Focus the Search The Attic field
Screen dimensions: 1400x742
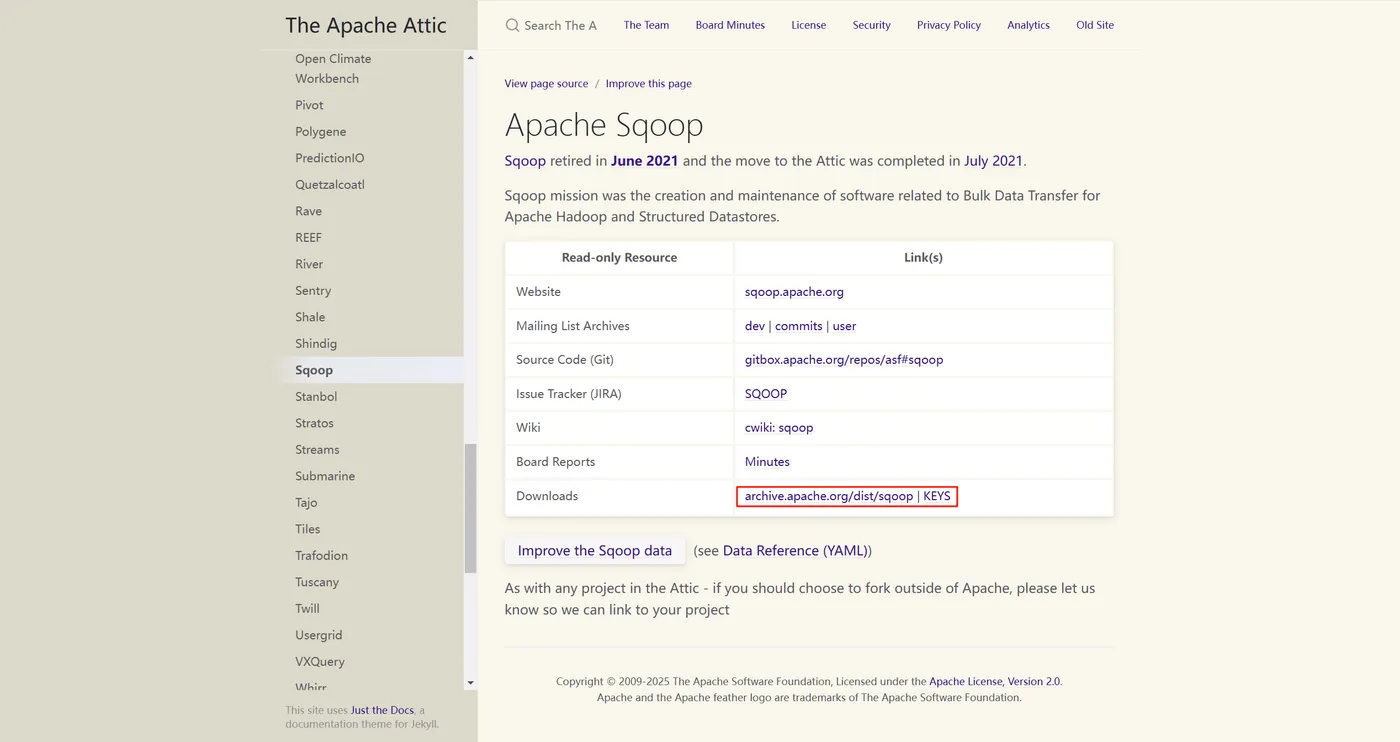click(560, 25)
